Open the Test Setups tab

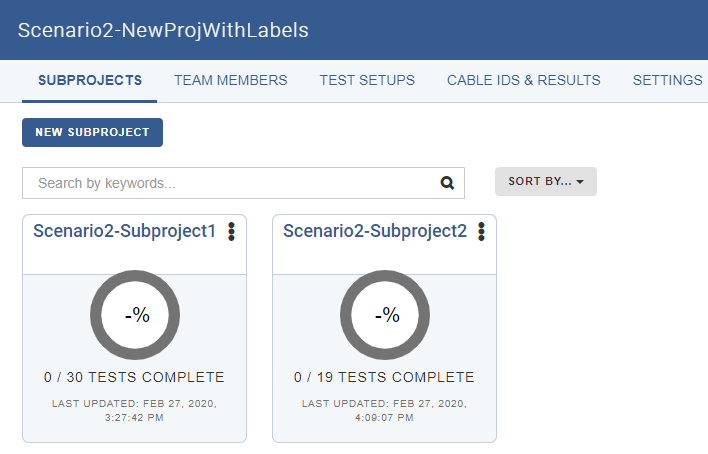[x=367, y=80]
